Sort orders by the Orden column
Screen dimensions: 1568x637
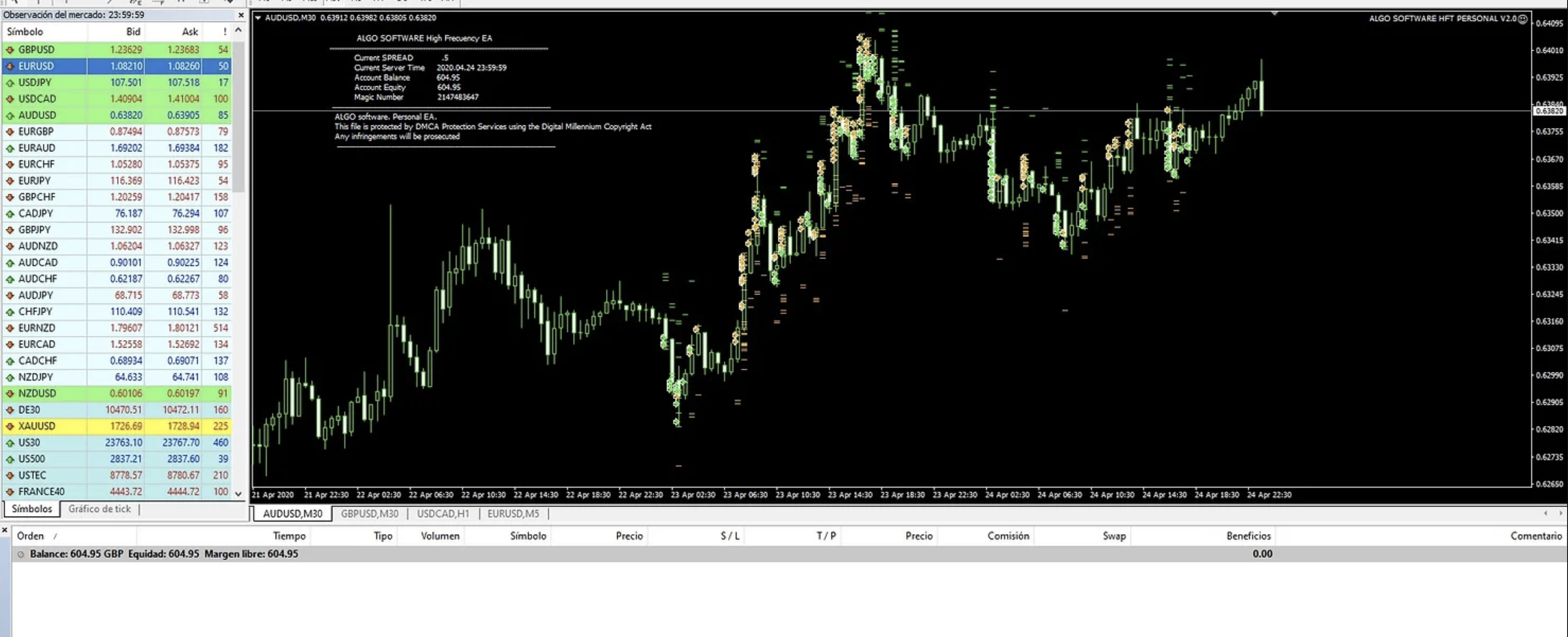point(74,536)
